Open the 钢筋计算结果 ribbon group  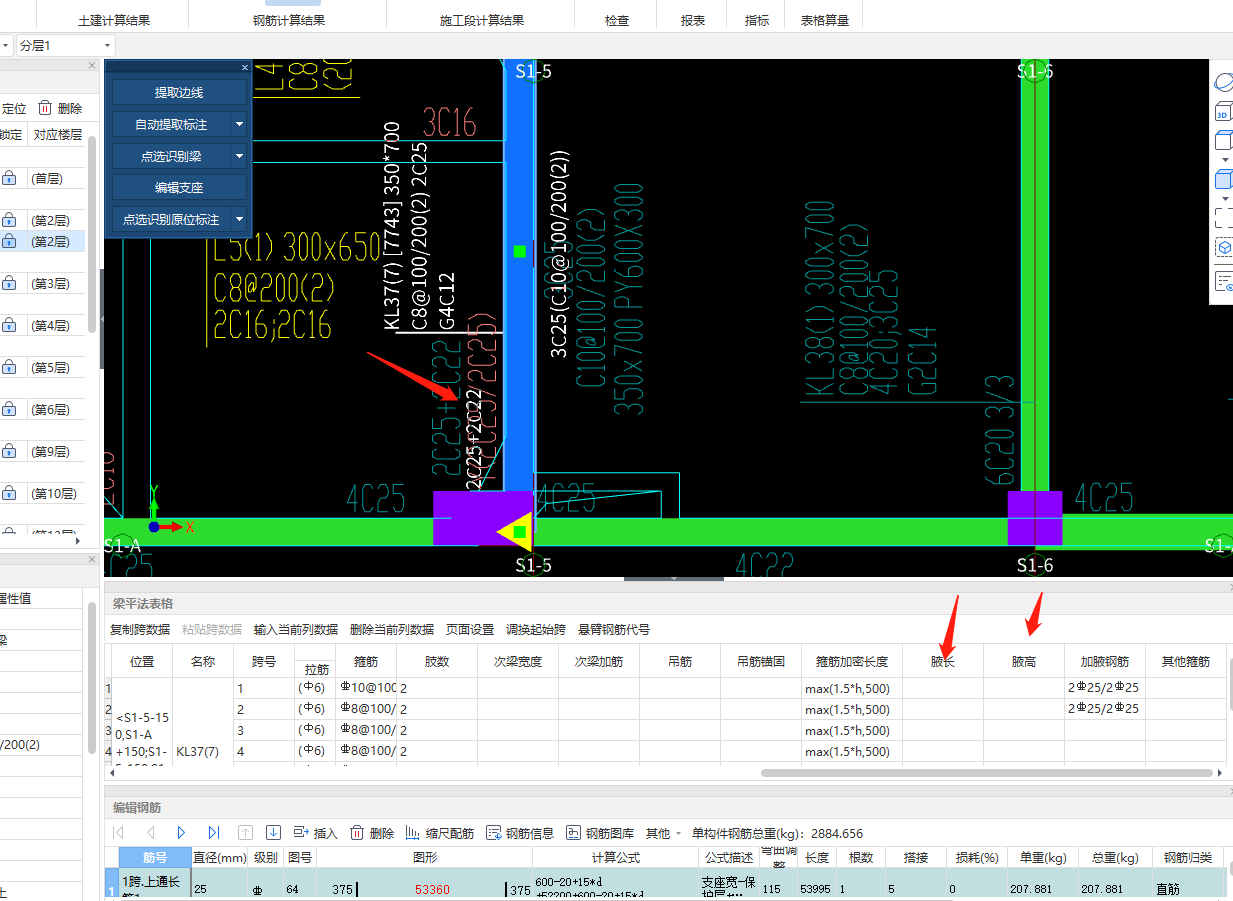click(289, 20)
